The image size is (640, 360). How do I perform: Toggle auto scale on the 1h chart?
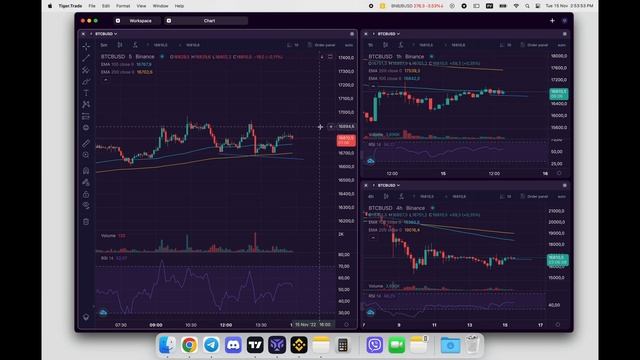[x=562, y=45]
